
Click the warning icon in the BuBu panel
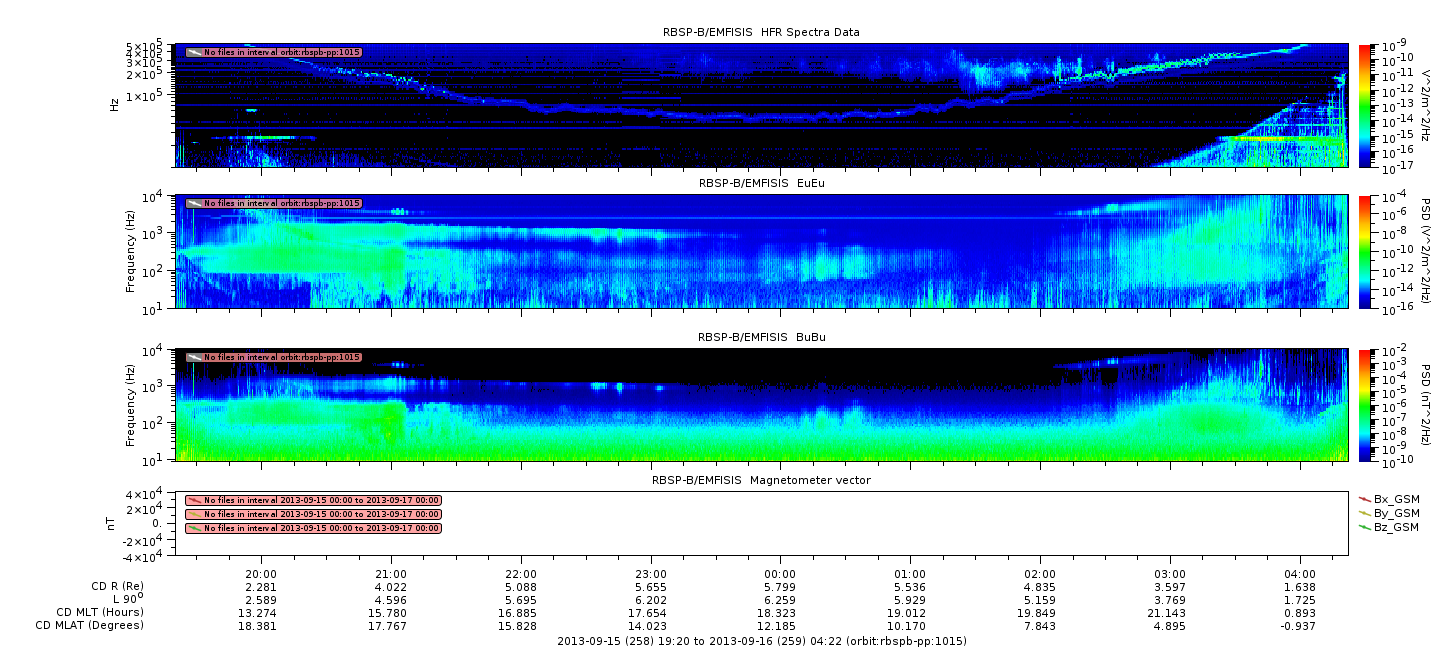coord(194,357)
